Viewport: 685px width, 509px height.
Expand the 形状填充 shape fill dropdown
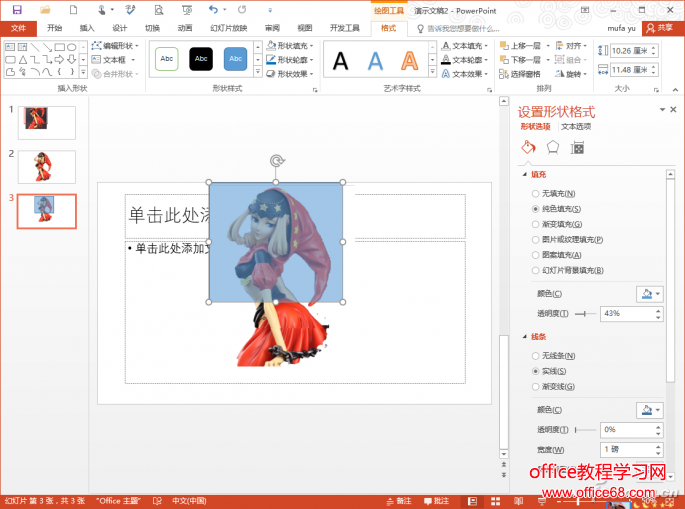[x=291, y=46]
